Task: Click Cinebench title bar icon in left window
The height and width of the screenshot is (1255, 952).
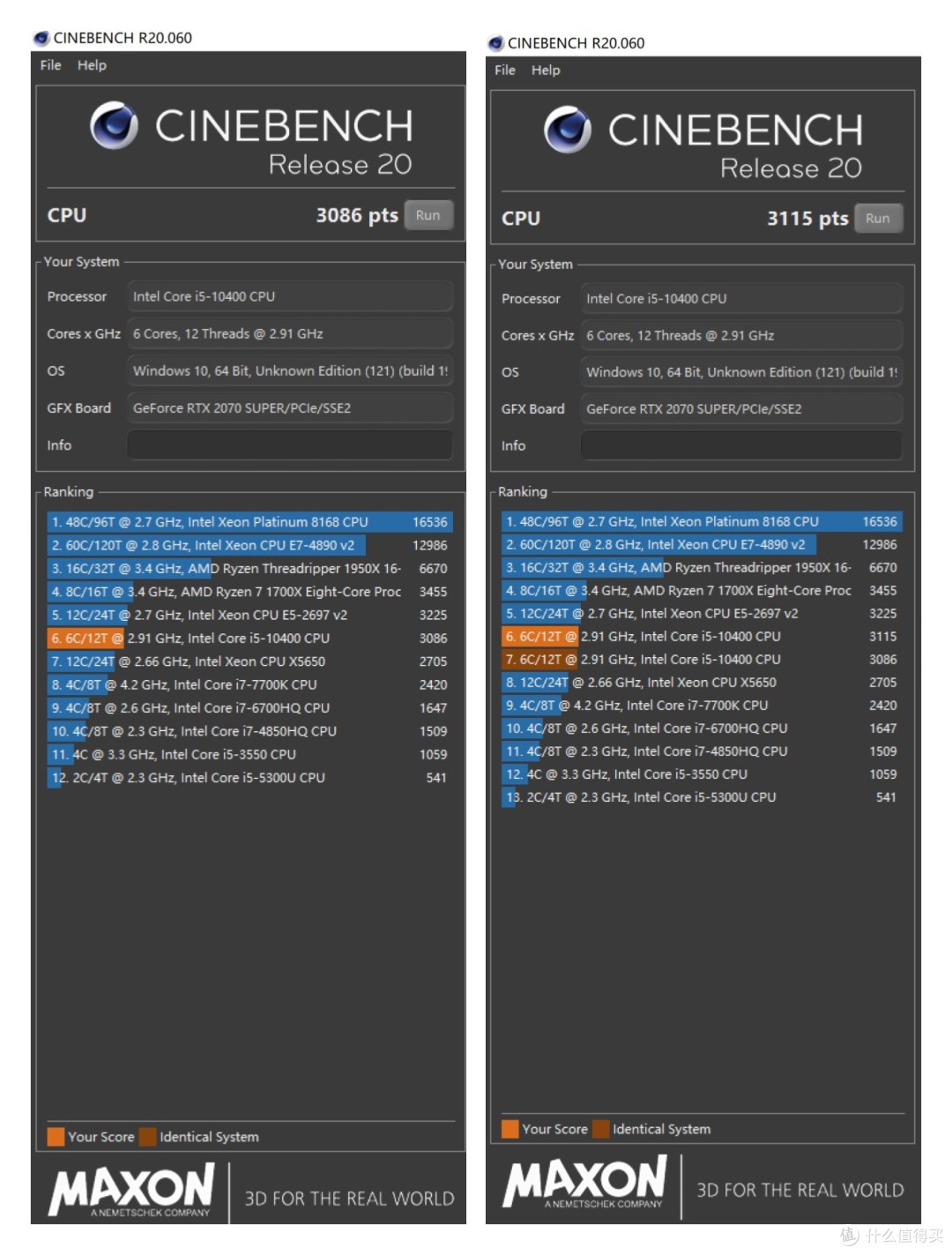Action: [41, 38]
